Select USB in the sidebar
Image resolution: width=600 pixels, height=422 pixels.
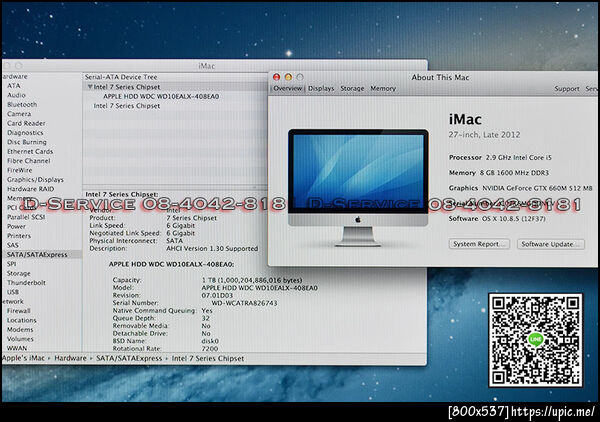click(x=13, y=292)
